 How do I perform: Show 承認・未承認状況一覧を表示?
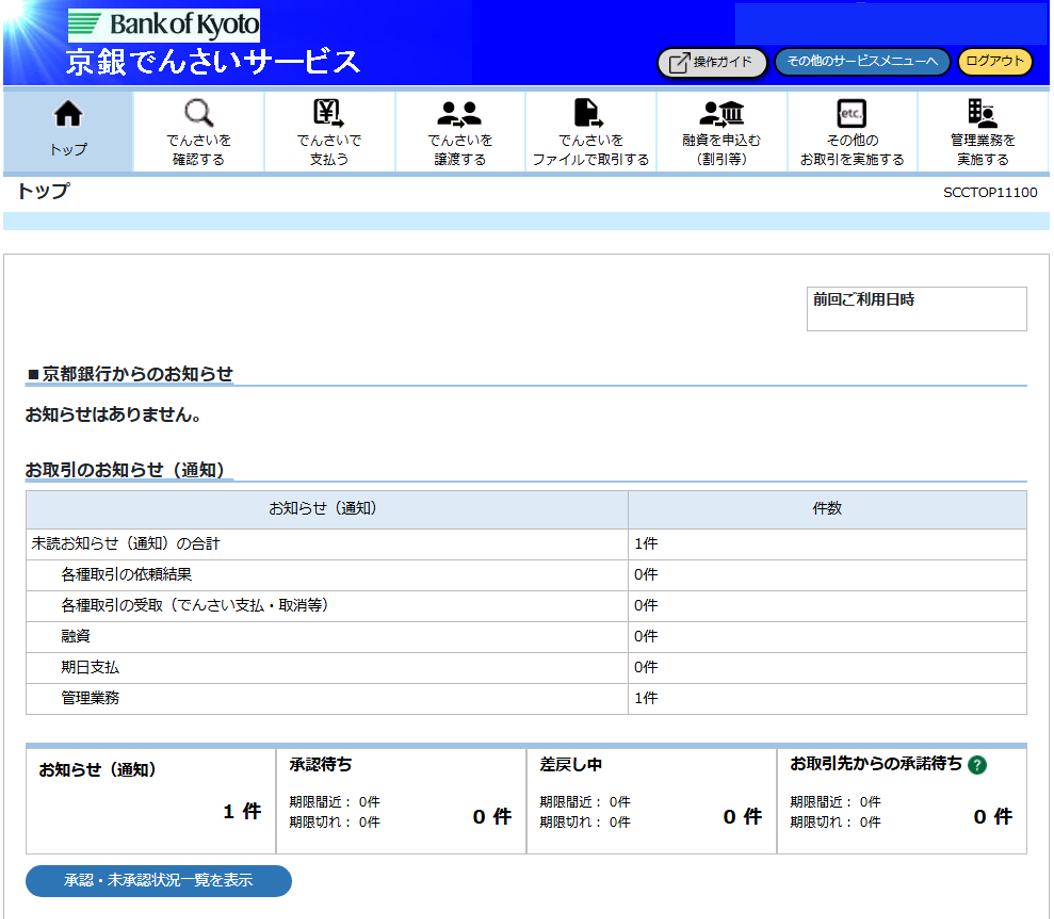pos(158,881)
